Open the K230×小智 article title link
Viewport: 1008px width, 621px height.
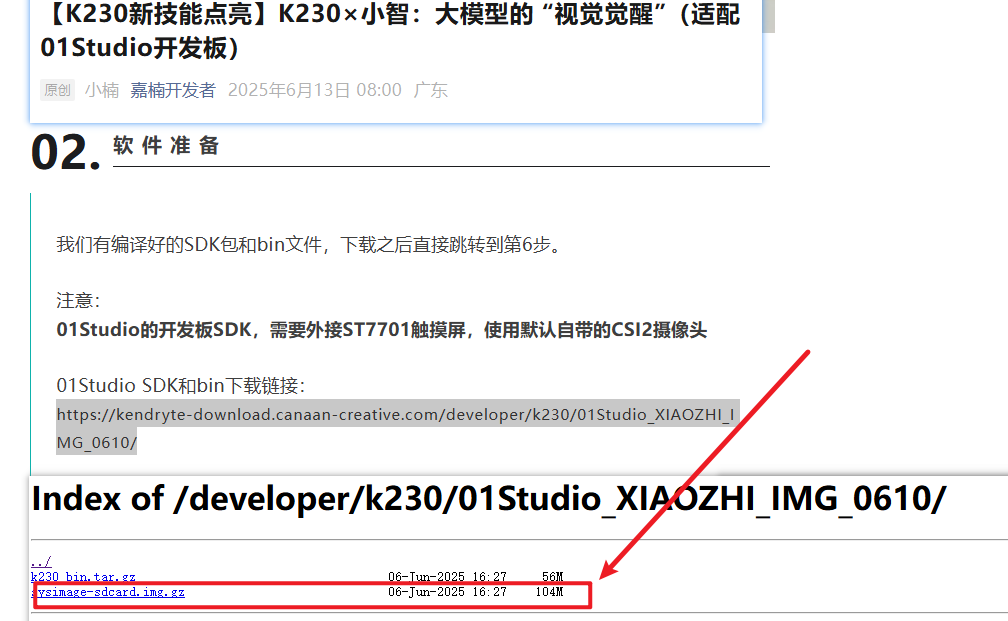coord(390,30)
